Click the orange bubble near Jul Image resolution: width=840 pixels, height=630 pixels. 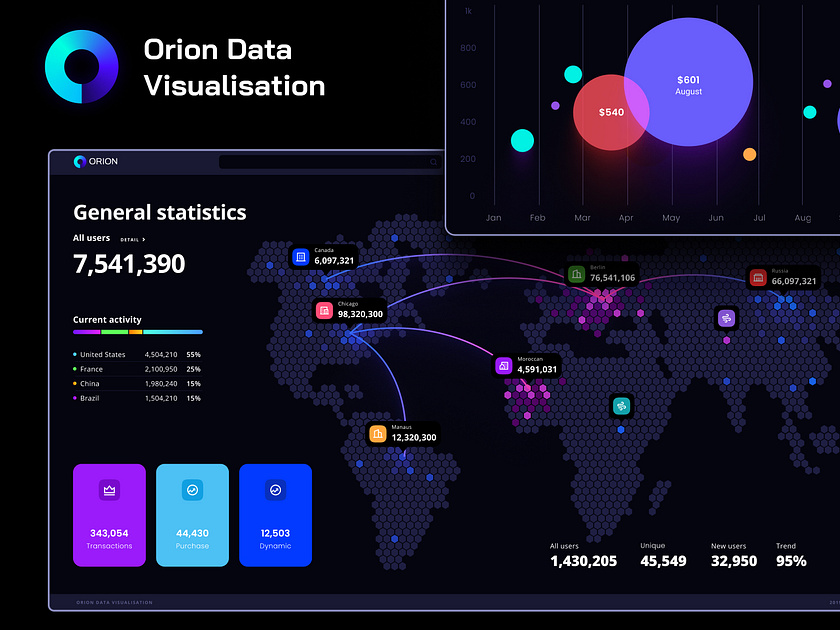tap(749, 154)
